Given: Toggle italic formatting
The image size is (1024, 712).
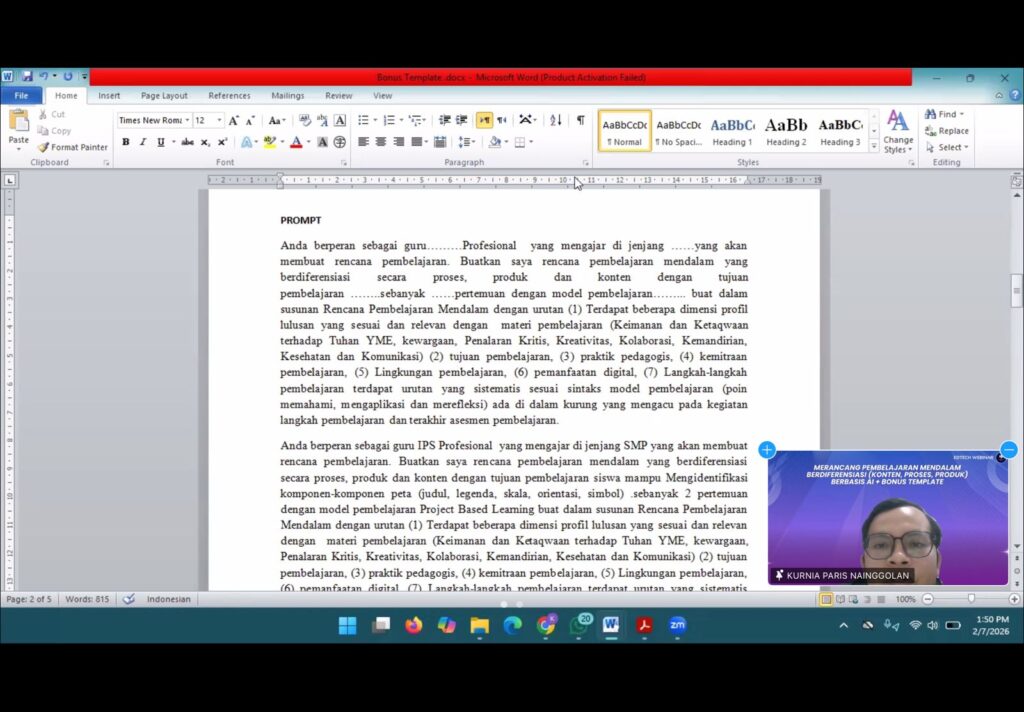Looking at the screenshot, I should 143,142.
